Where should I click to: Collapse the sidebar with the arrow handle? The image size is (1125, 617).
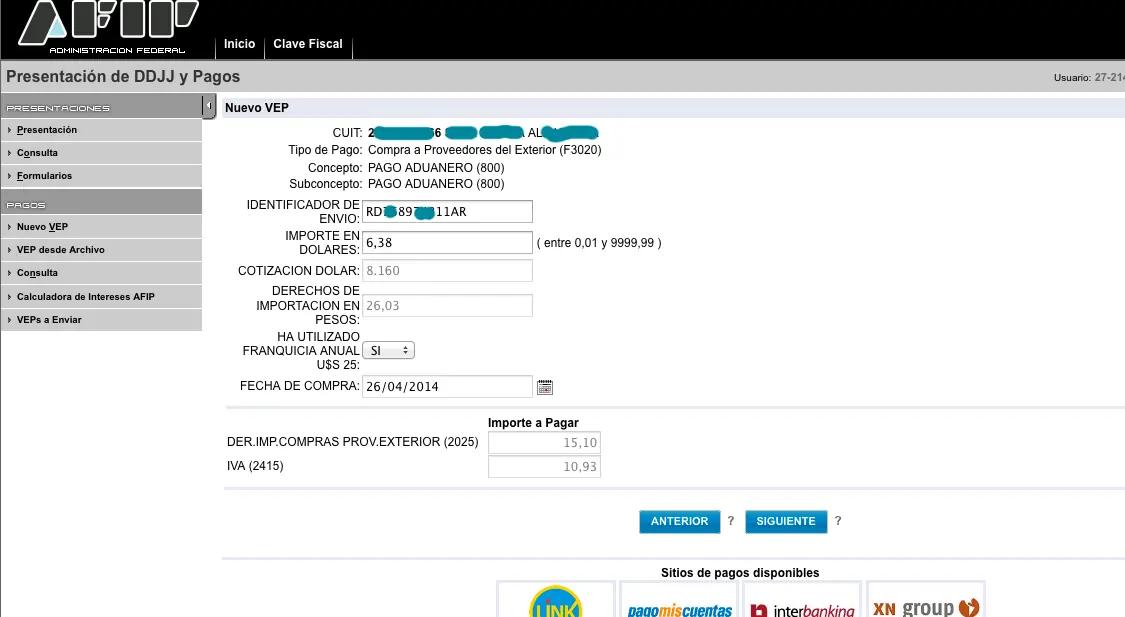[x=209, y=106]
